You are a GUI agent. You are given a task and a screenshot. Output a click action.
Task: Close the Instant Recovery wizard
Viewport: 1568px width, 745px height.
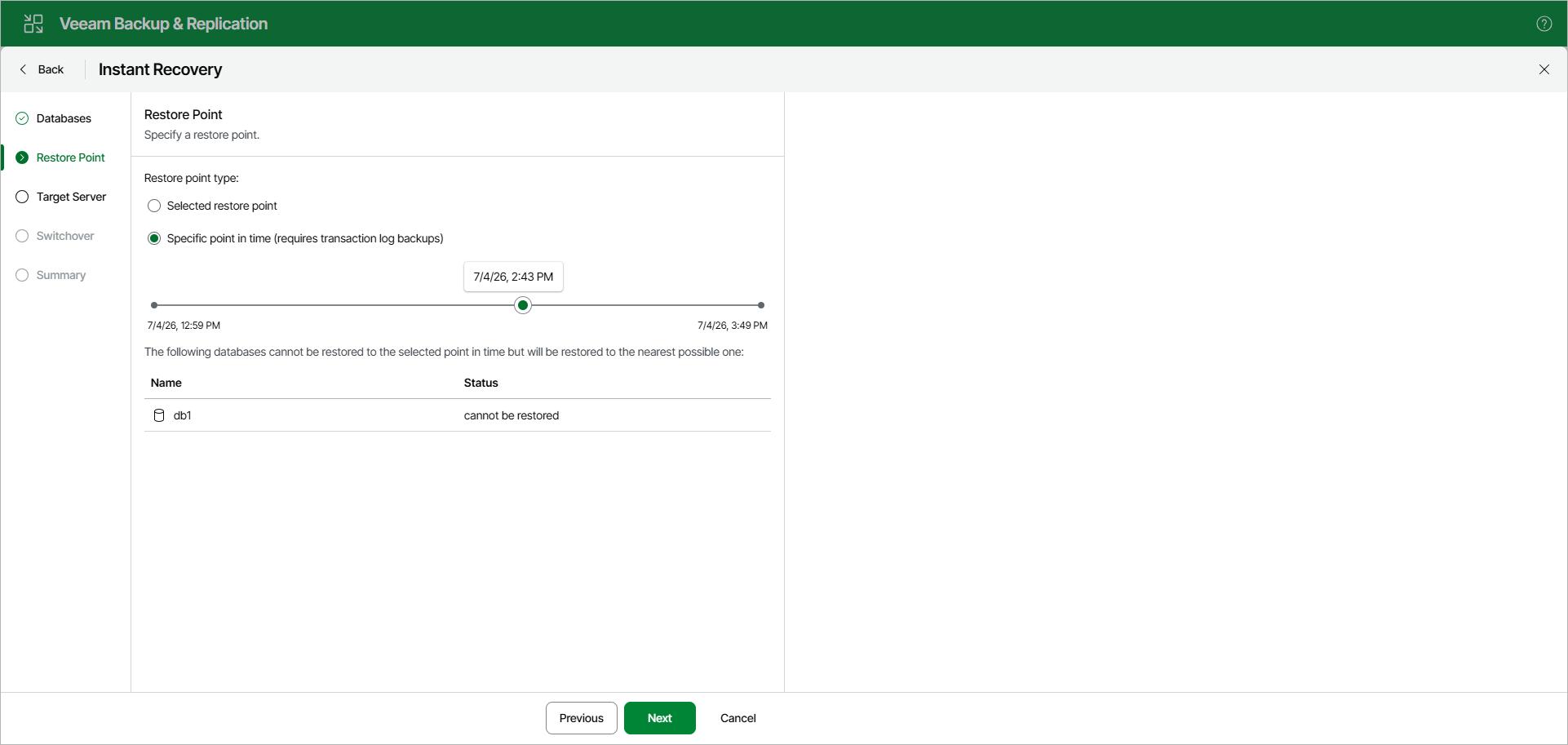click(1544, 69)
